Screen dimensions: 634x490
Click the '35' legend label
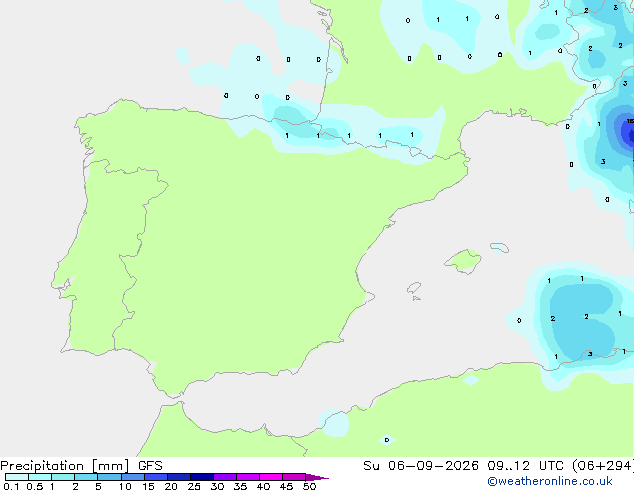click(x=240, y=486)
